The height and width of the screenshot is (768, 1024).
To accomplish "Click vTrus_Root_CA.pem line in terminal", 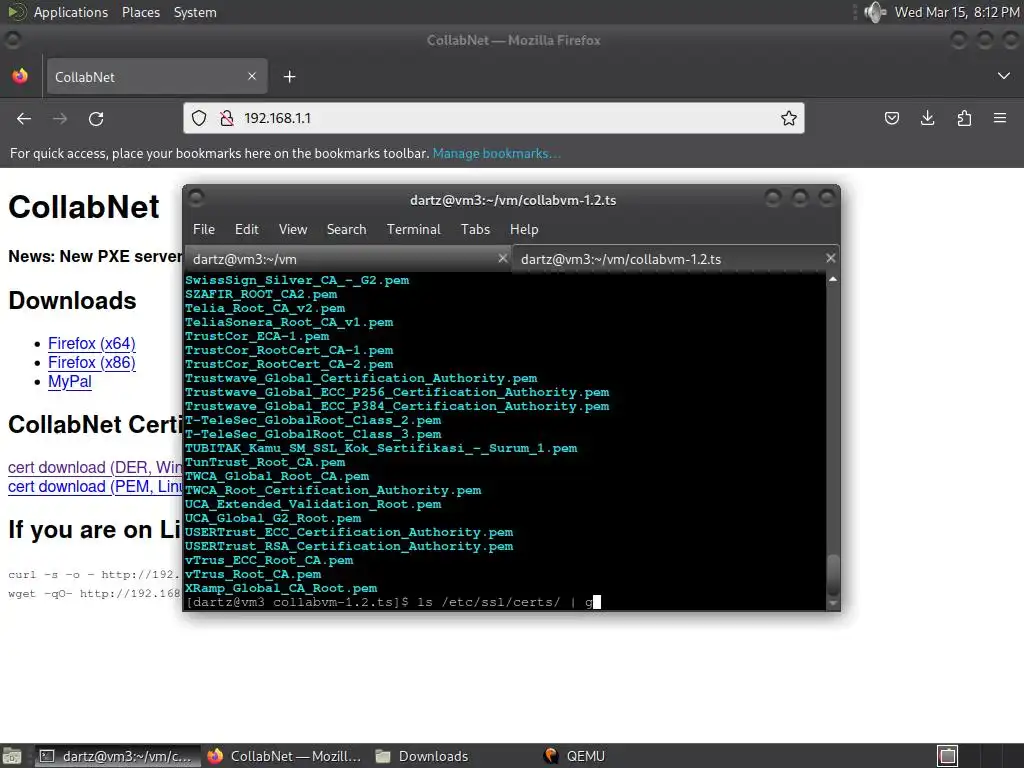I will point(253,574).
